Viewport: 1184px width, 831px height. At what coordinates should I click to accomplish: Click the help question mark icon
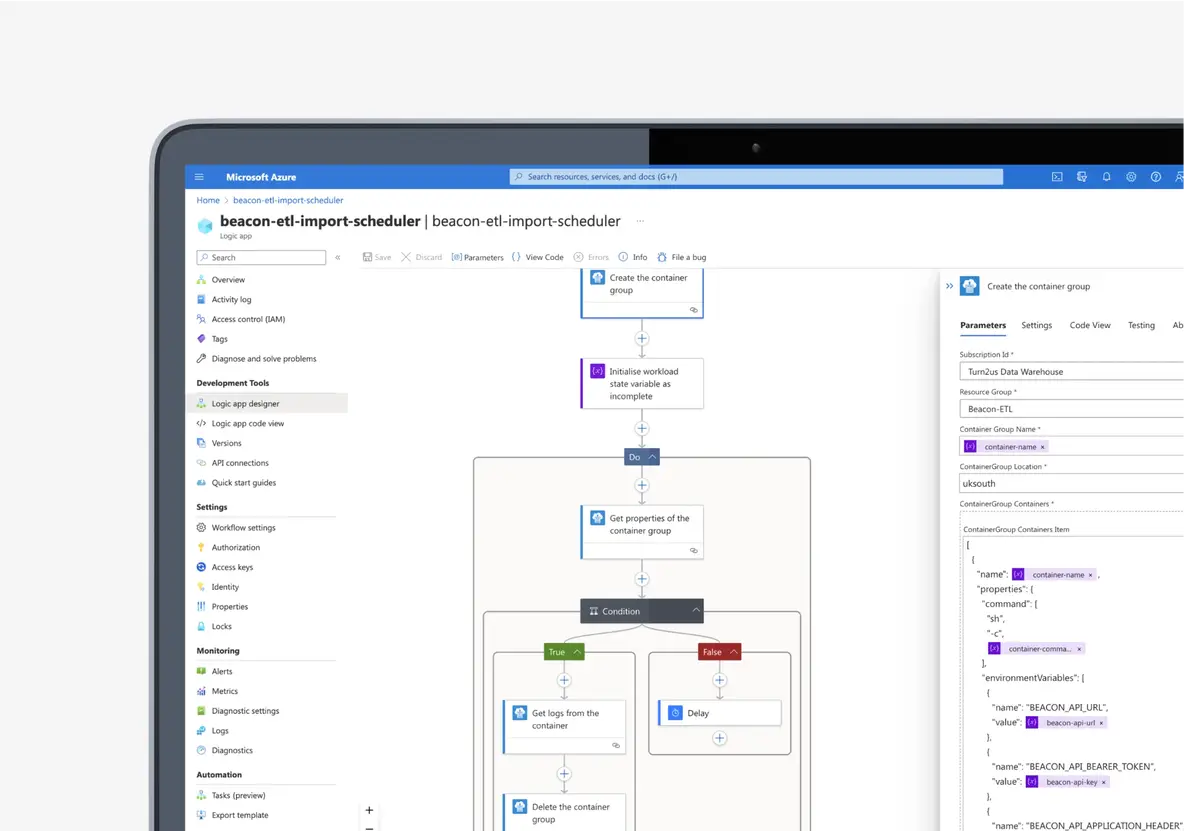[x=1156, y=177]
